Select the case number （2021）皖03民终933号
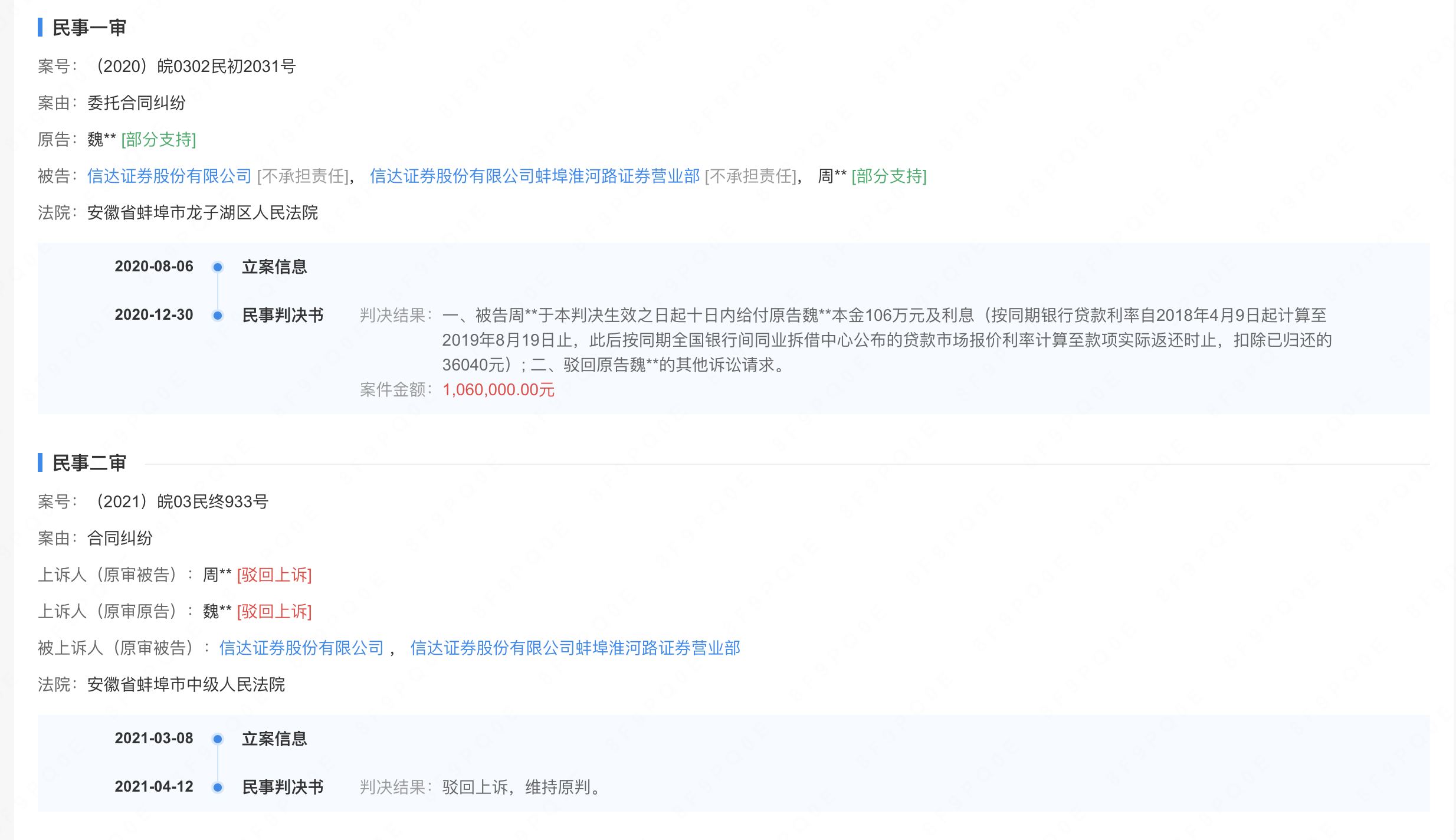 coord(183,501)
